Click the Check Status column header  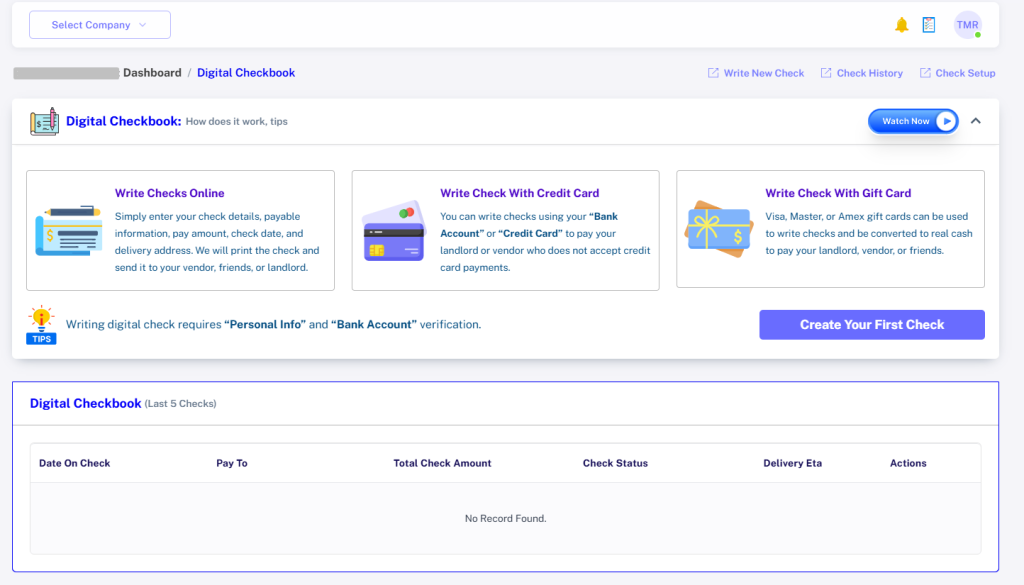(615, 463)
